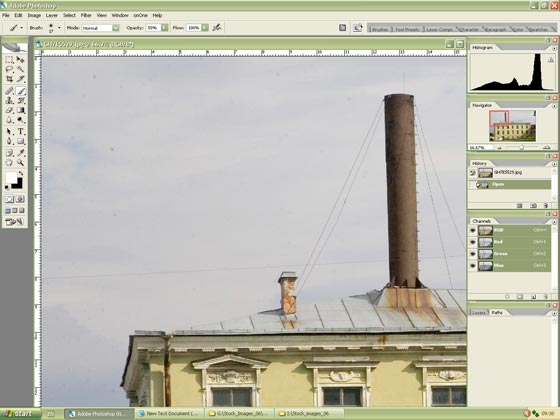Image resolution: width=560 pixels, height=420 pixels.
Task: Toggle visibility of Blue channel
Action: [473, 266]
